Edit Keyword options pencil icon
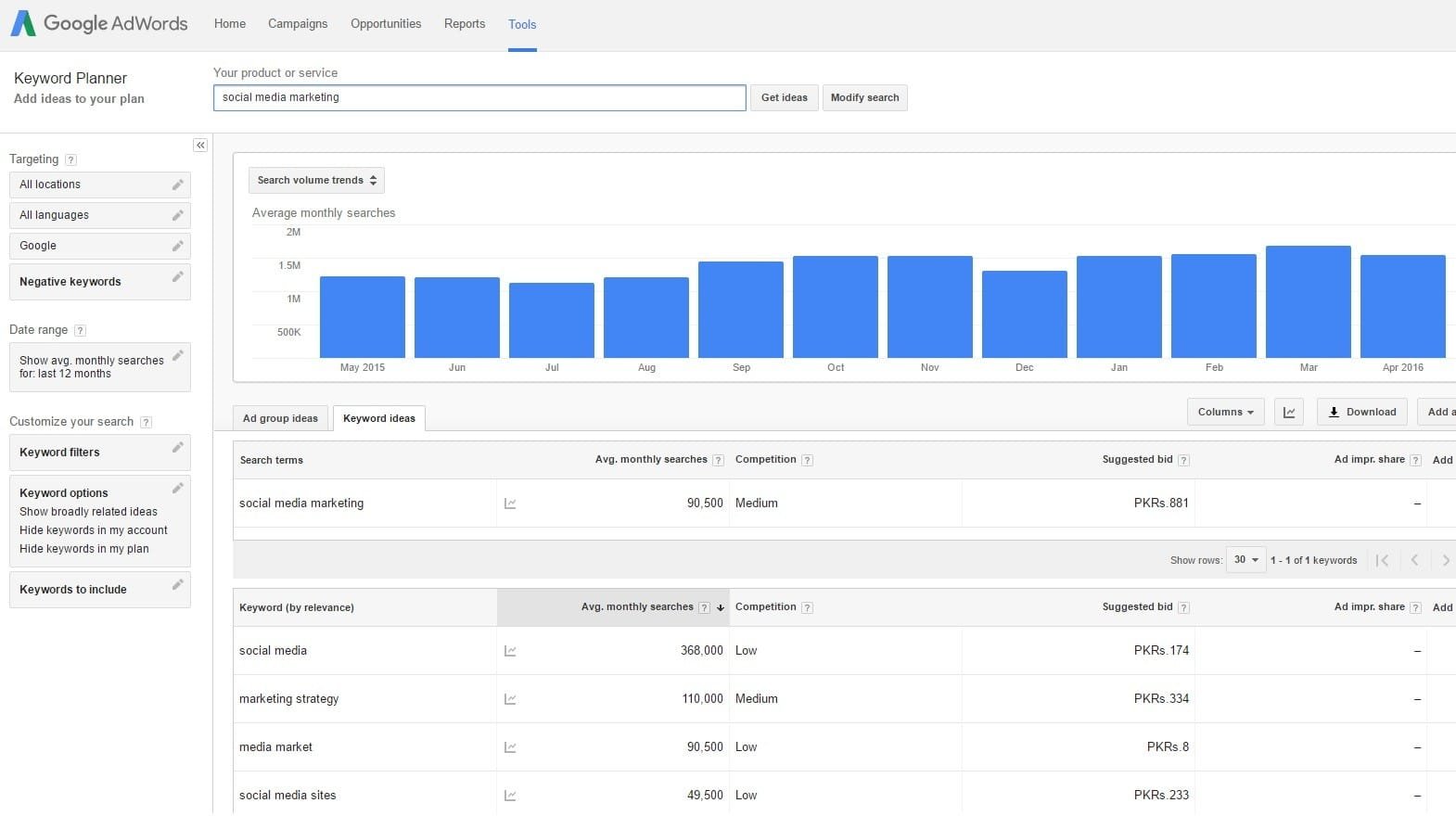 pyautogui.click(x=177, y=488)
